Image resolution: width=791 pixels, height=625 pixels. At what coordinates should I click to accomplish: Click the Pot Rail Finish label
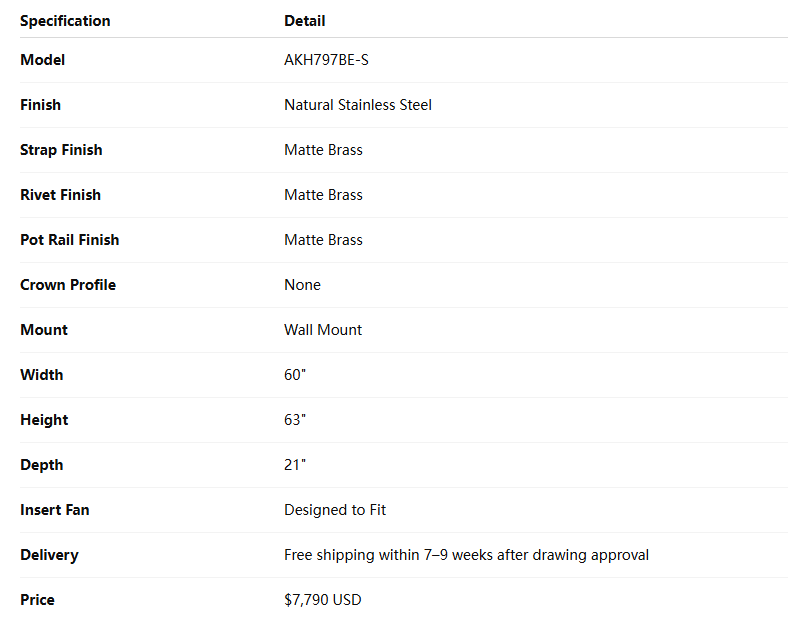coord(69,240)
